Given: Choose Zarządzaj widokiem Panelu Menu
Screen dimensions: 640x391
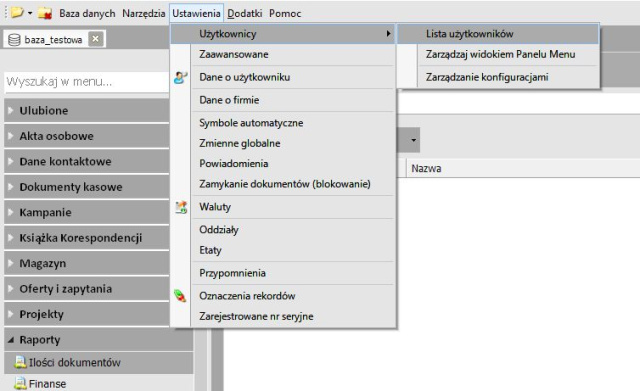Looking at the screenshot, I should tap(498, 54).
